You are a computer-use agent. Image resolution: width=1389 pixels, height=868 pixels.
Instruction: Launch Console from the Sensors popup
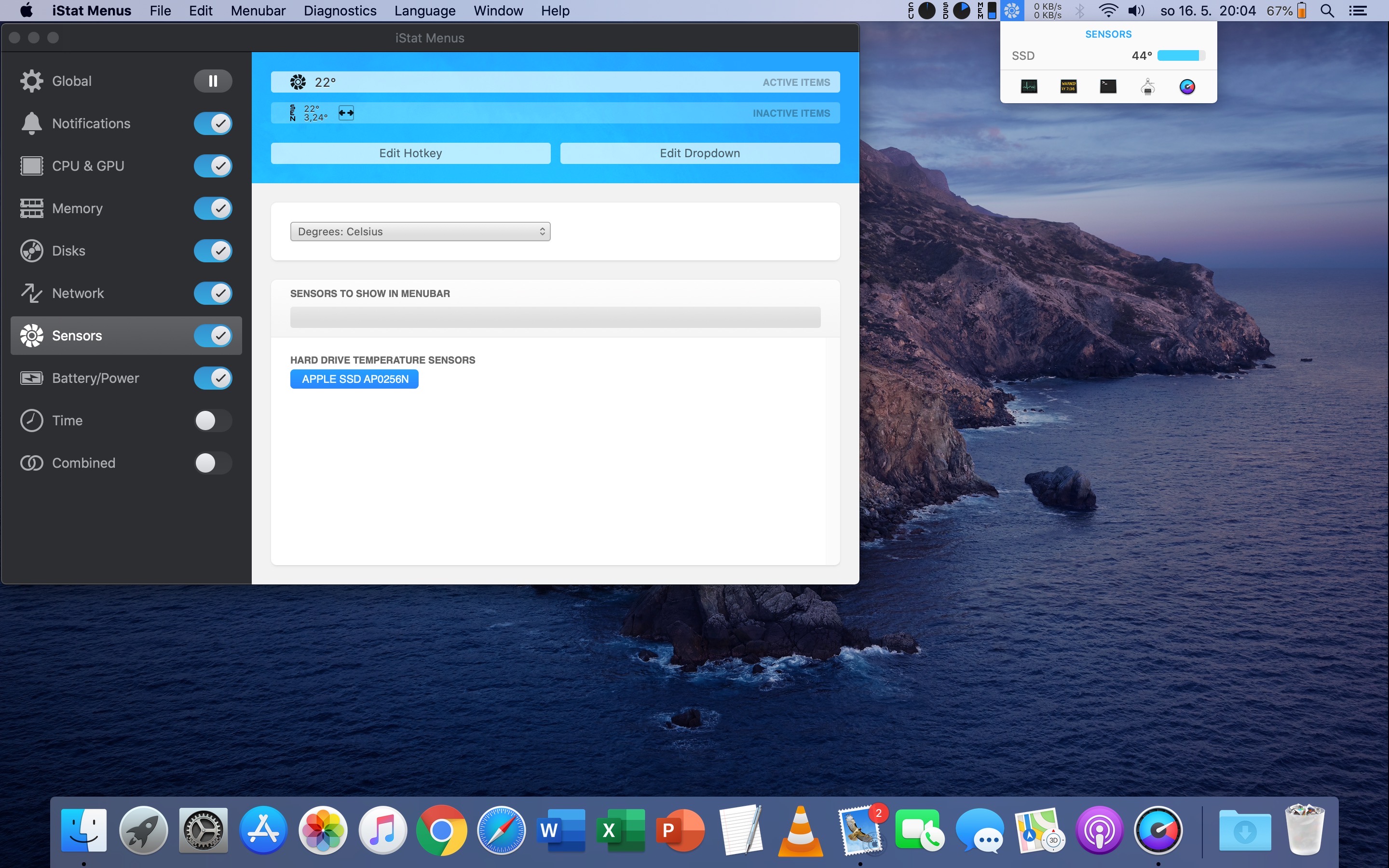pyautogui.click(x=1068, y=87)
